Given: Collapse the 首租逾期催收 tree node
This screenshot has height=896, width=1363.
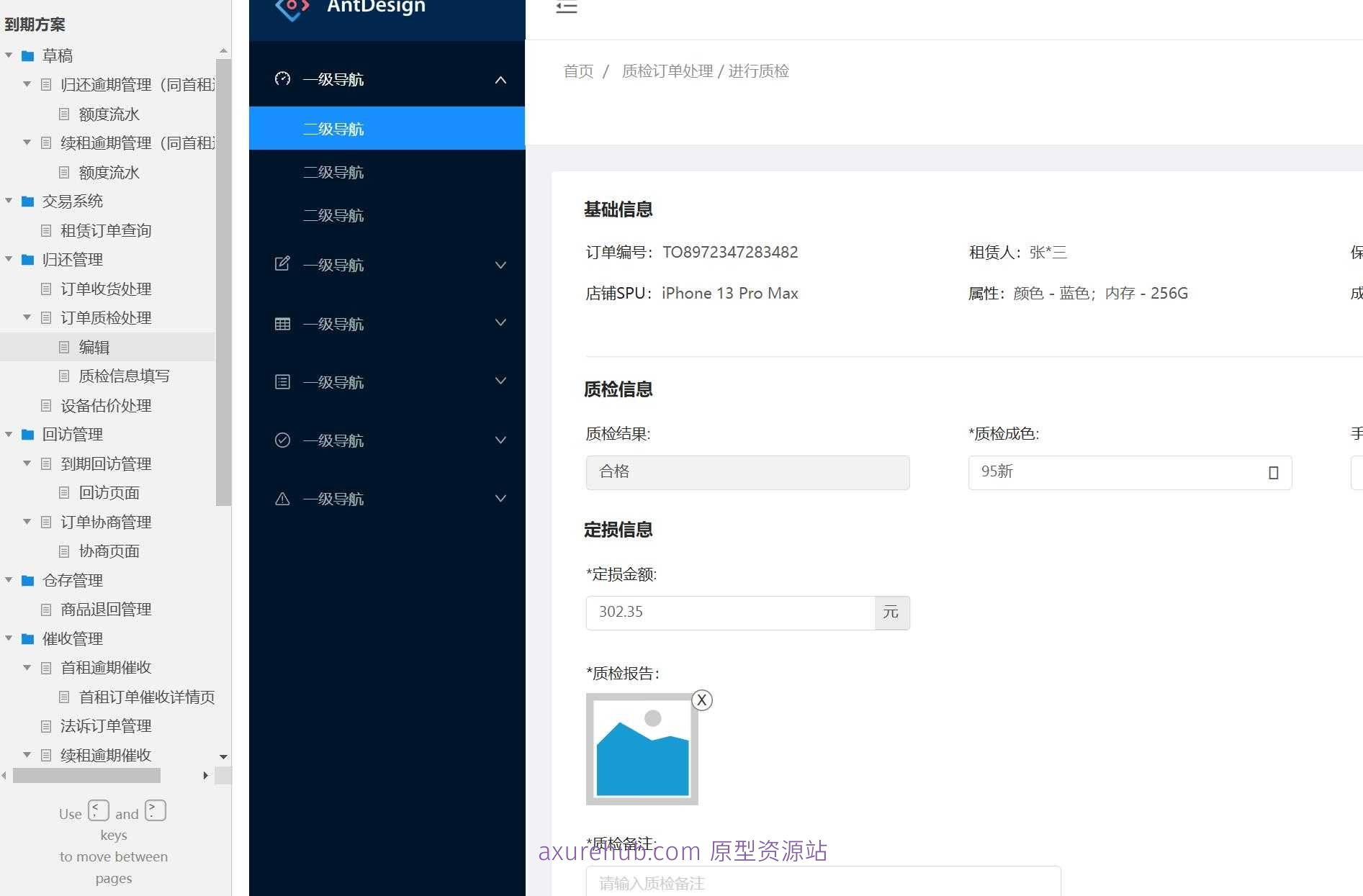Looking at the screenshot, I should click(26, 667).
